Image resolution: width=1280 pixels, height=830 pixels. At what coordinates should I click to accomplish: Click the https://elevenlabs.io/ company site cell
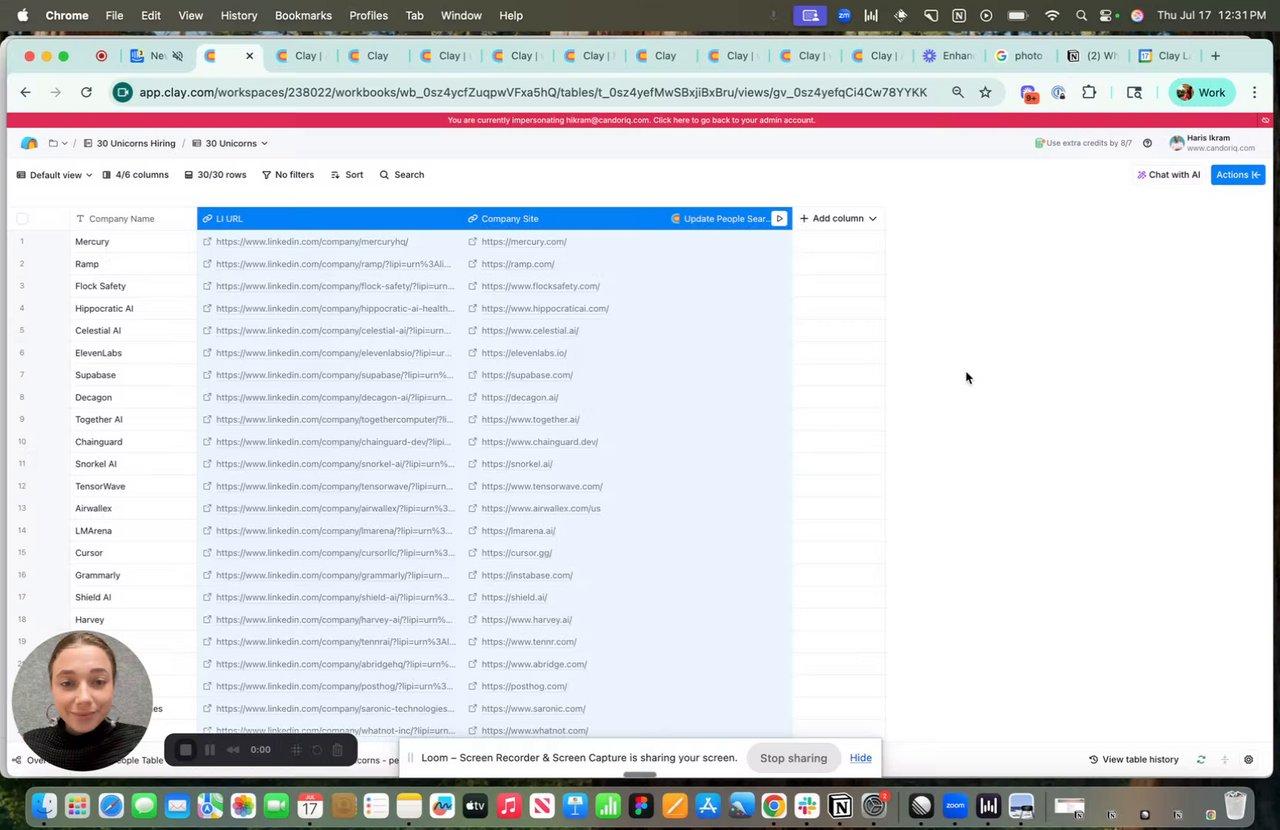click(562, 353)
